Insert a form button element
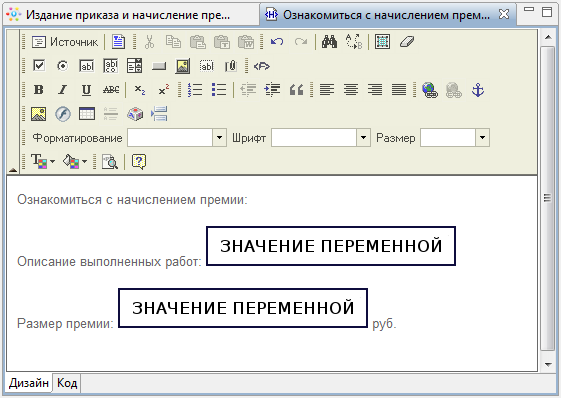This screenshot has height=398, width=561. click(159, 66)
